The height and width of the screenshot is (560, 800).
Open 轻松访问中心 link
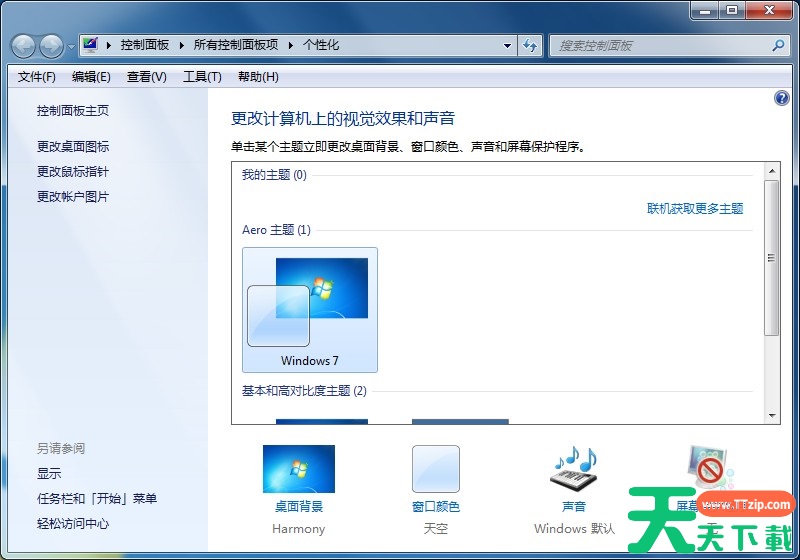[x=73, y=524]
